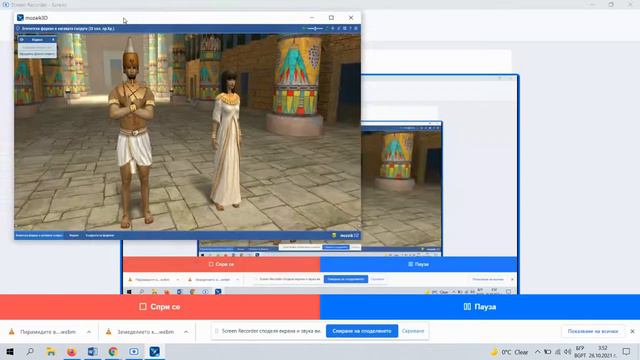Open Screen Recorder app in the taskbar
The width and height of the screenshot is (640, 360).
[x=134, y=351]
